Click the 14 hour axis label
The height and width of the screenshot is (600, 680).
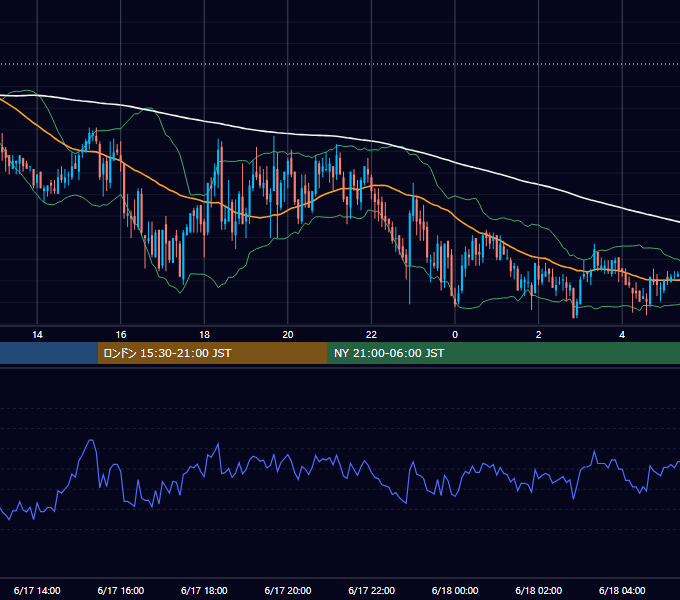(x=37, y=335)
